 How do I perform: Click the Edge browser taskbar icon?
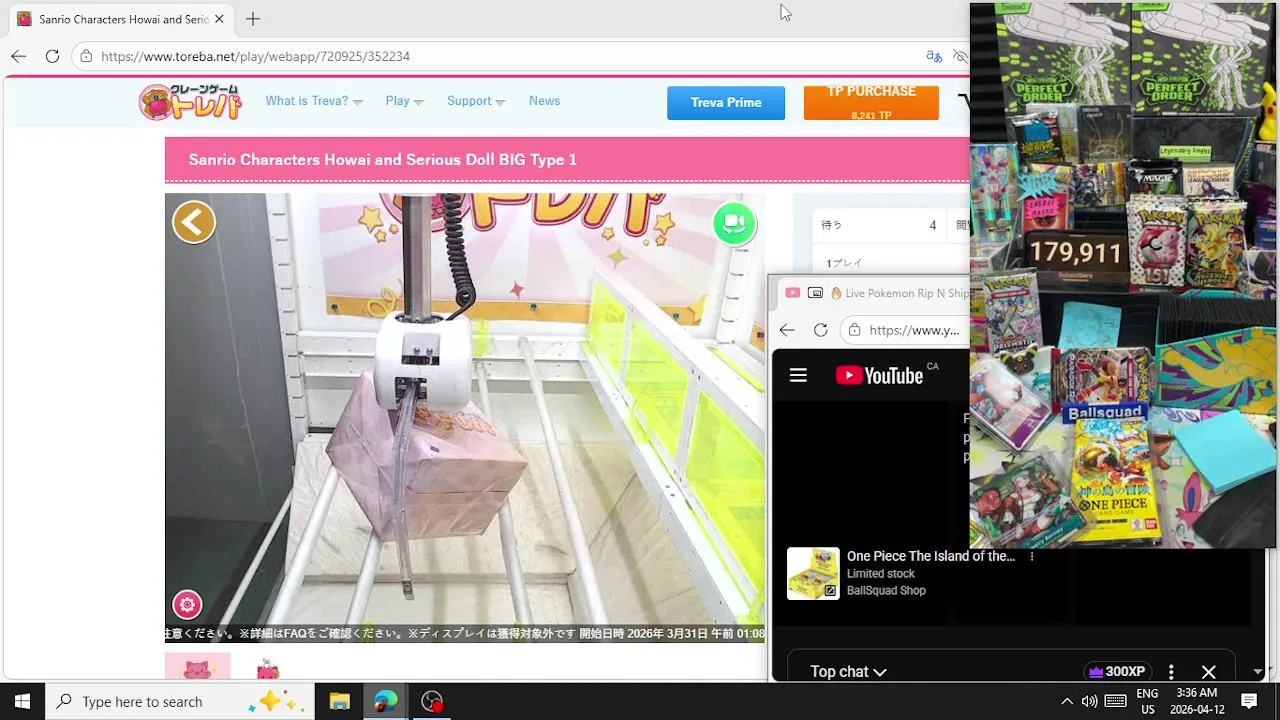(x=385, y=701)
